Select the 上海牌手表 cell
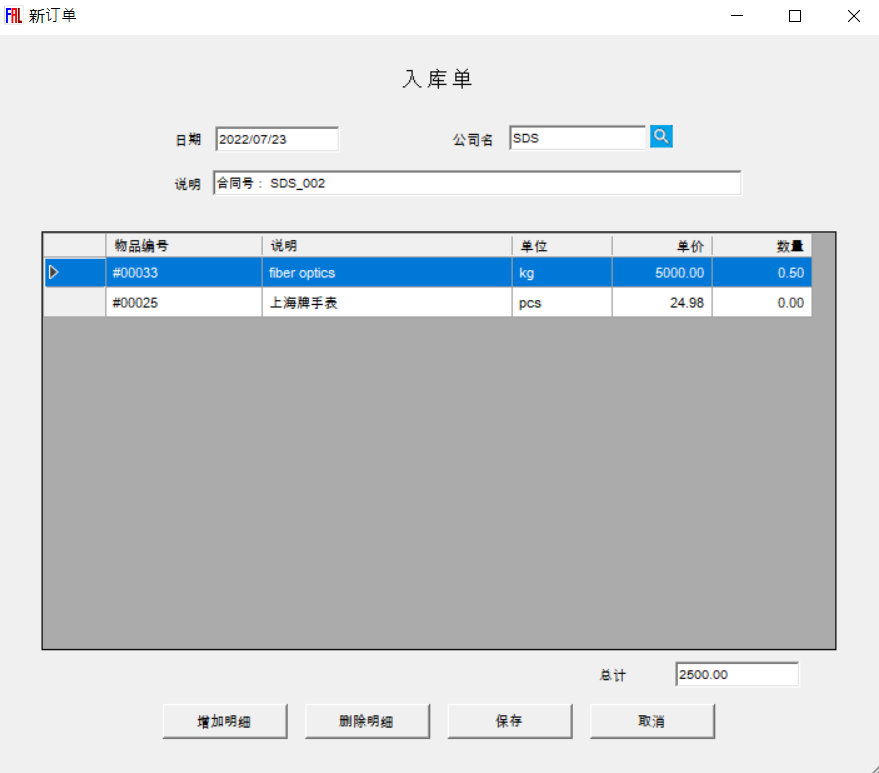Viewport: 879px width, 773px height. pyautogui.click(x=386, y=303)
